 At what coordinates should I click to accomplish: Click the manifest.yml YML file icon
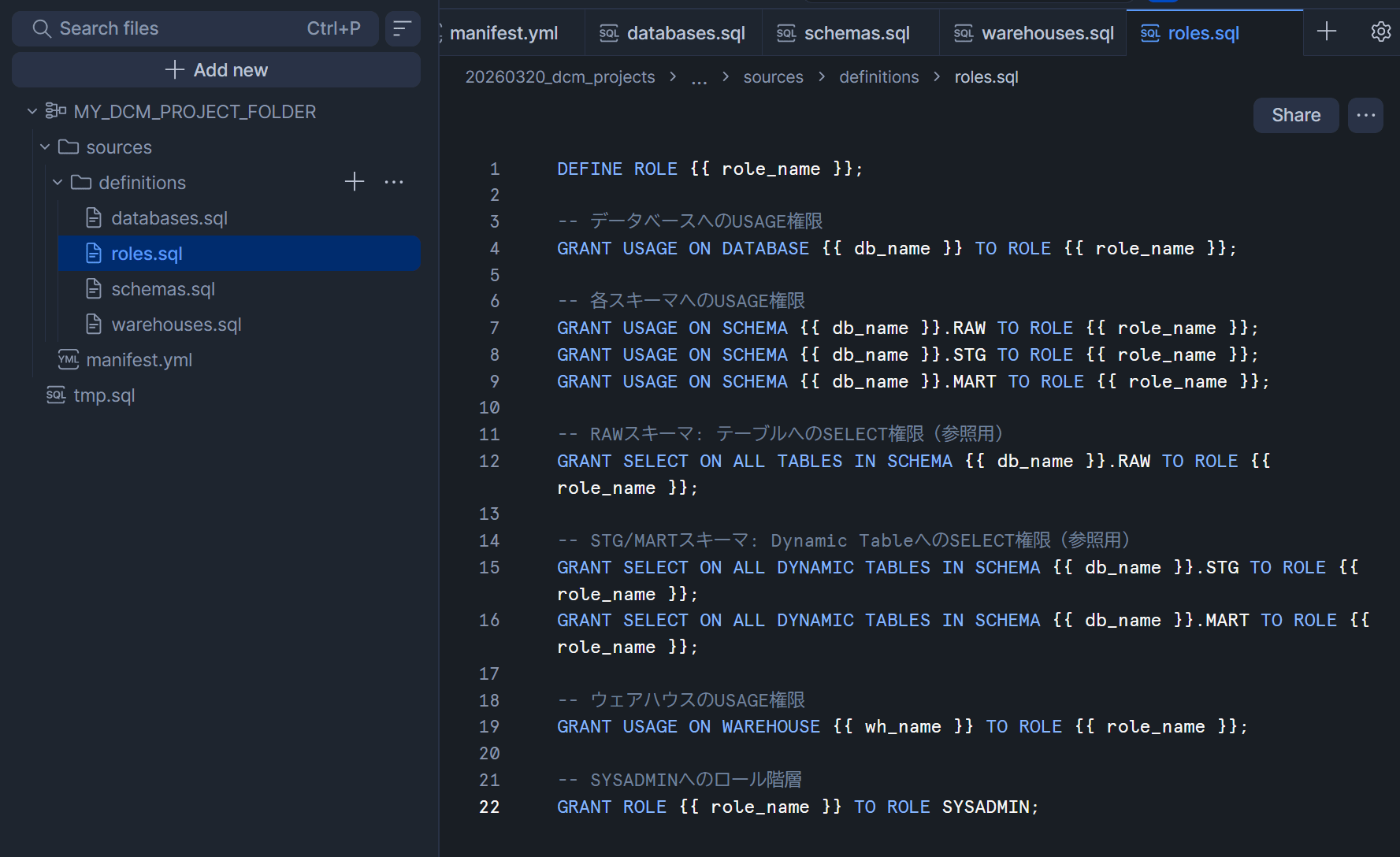[69, 360]
